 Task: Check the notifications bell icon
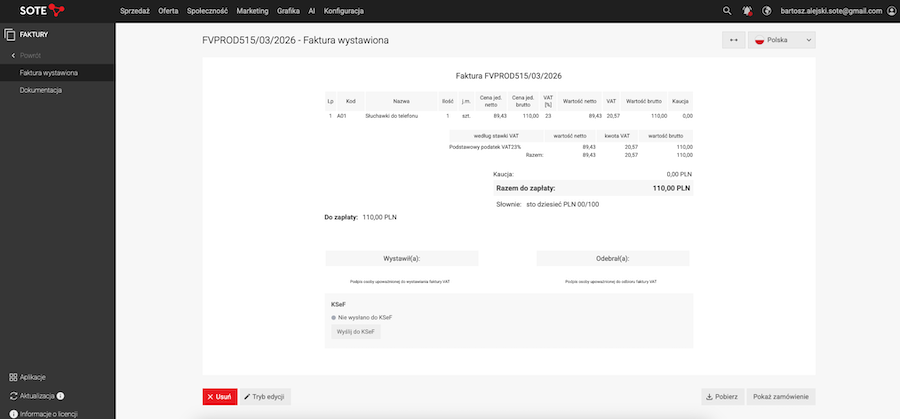click(747, 10)
